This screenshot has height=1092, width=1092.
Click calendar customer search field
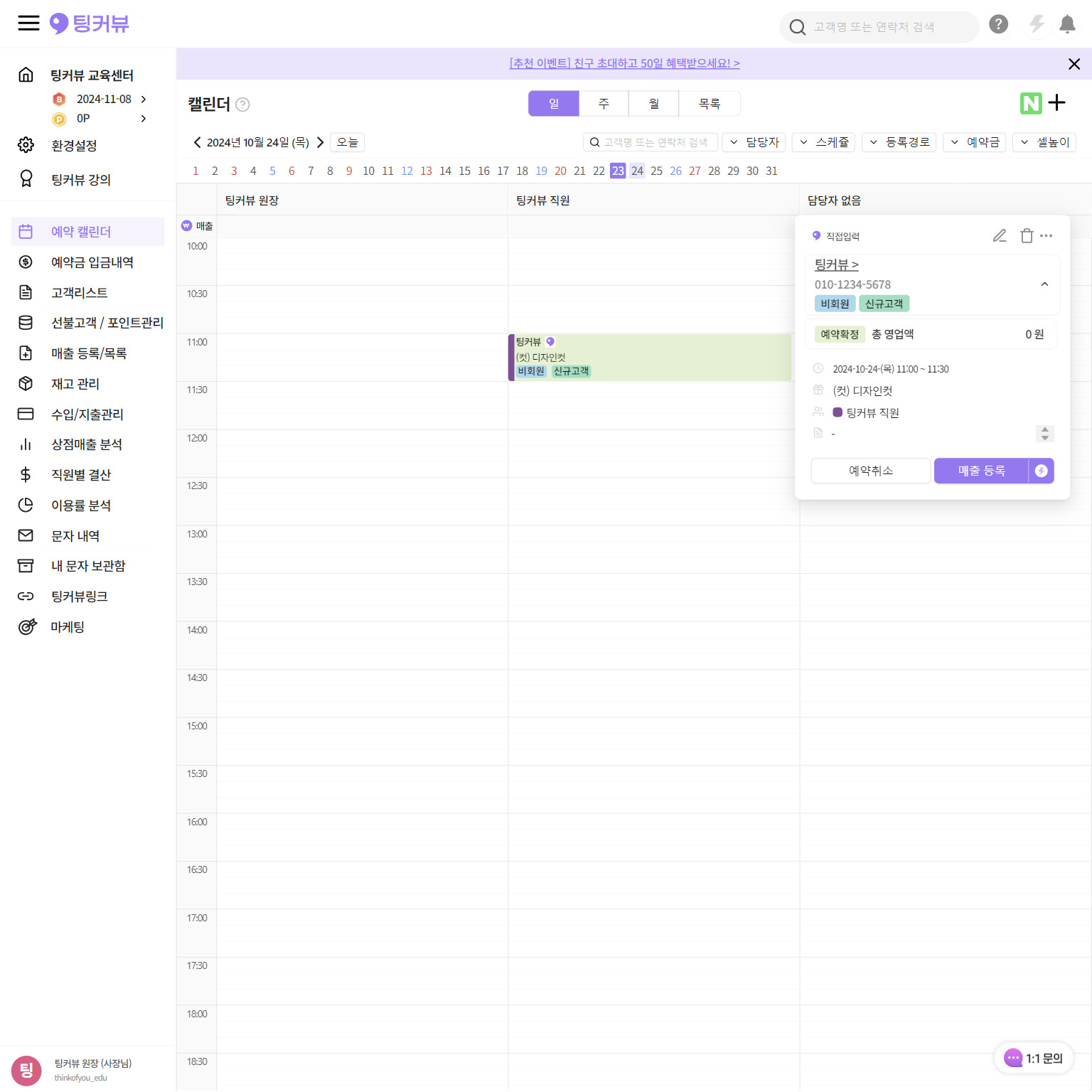coord(651,142)
